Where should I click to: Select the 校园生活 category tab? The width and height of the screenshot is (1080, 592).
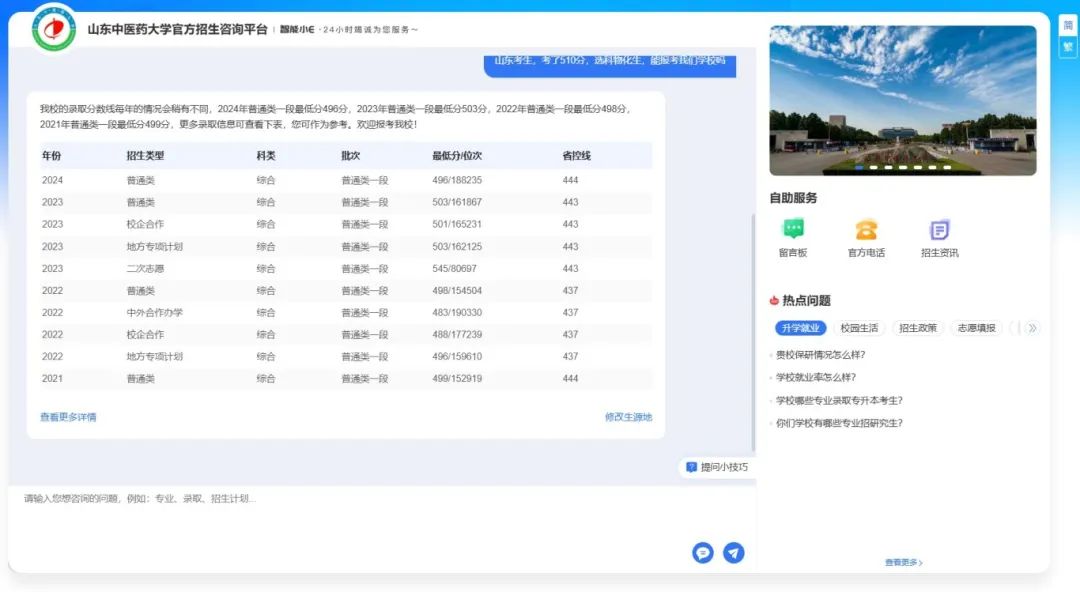point(859,328)
